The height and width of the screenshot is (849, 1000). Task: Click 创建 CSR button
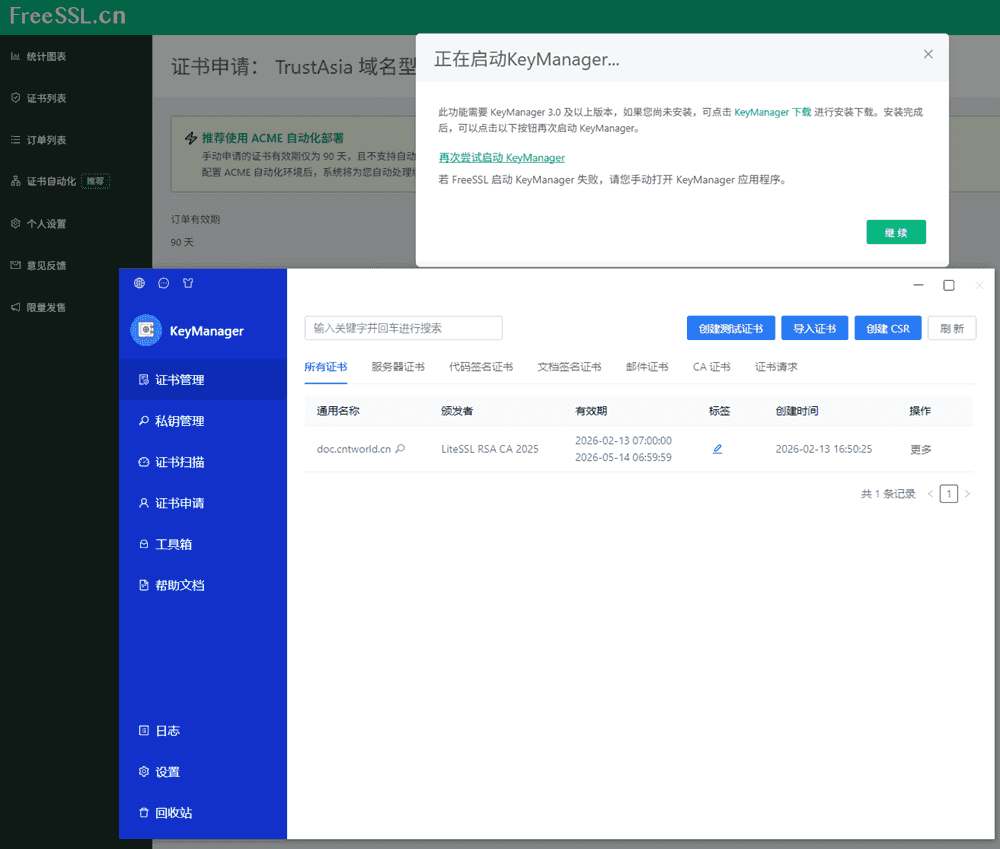point(887,328)
